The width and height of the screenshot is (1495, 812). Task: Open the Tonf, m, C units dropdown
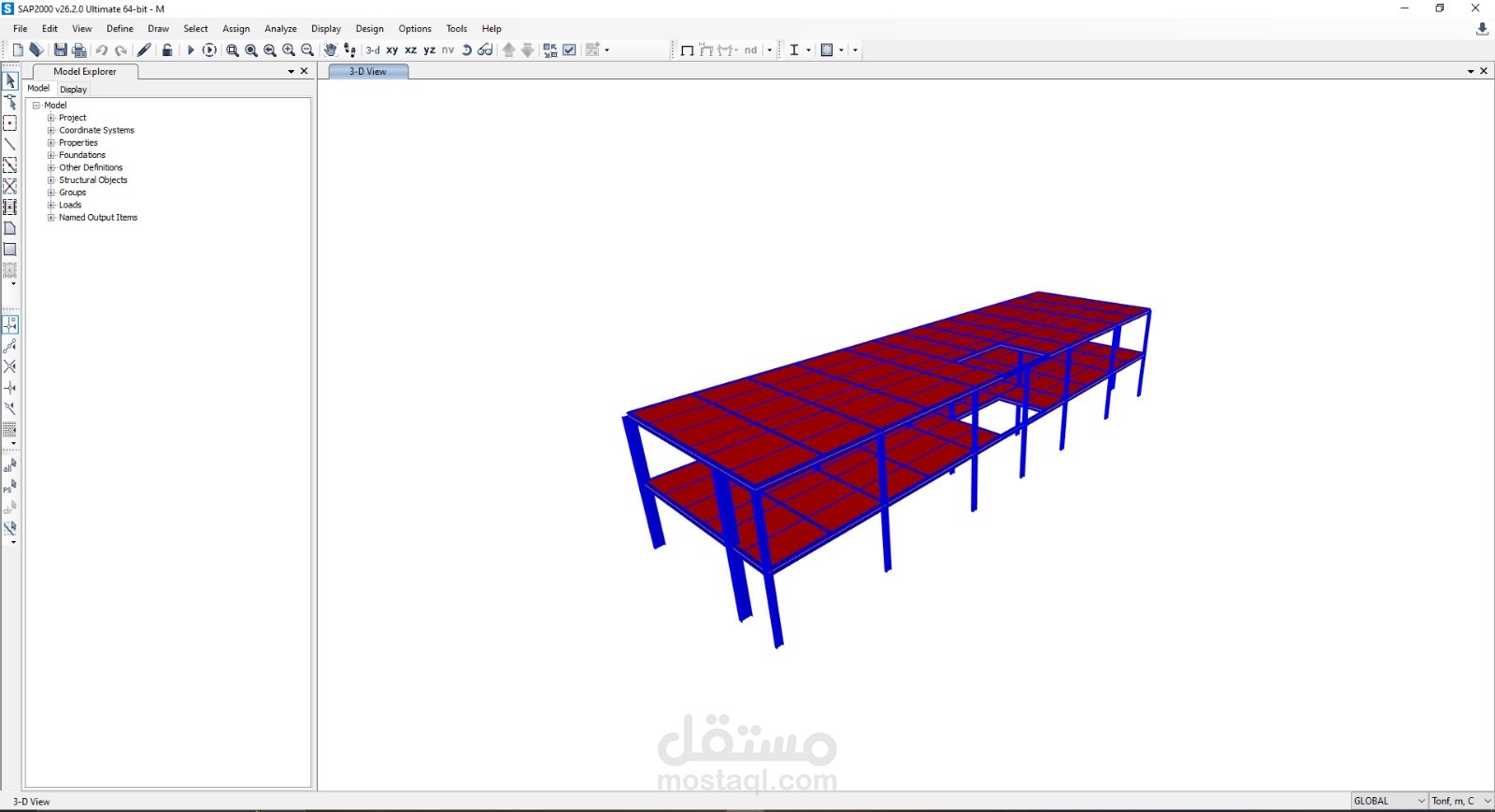pyautogui.click(x=1462, y=801)
